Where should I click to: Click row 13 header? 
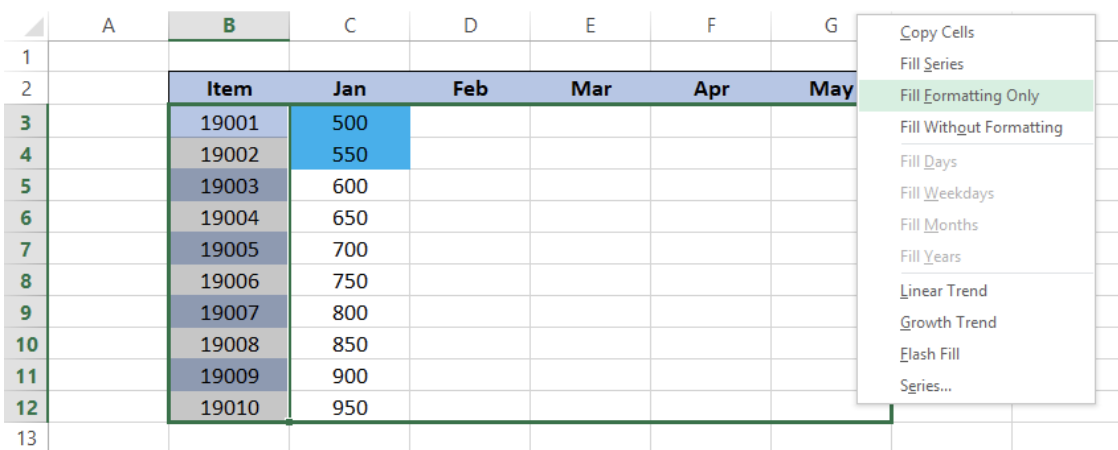tap(25, 437)
